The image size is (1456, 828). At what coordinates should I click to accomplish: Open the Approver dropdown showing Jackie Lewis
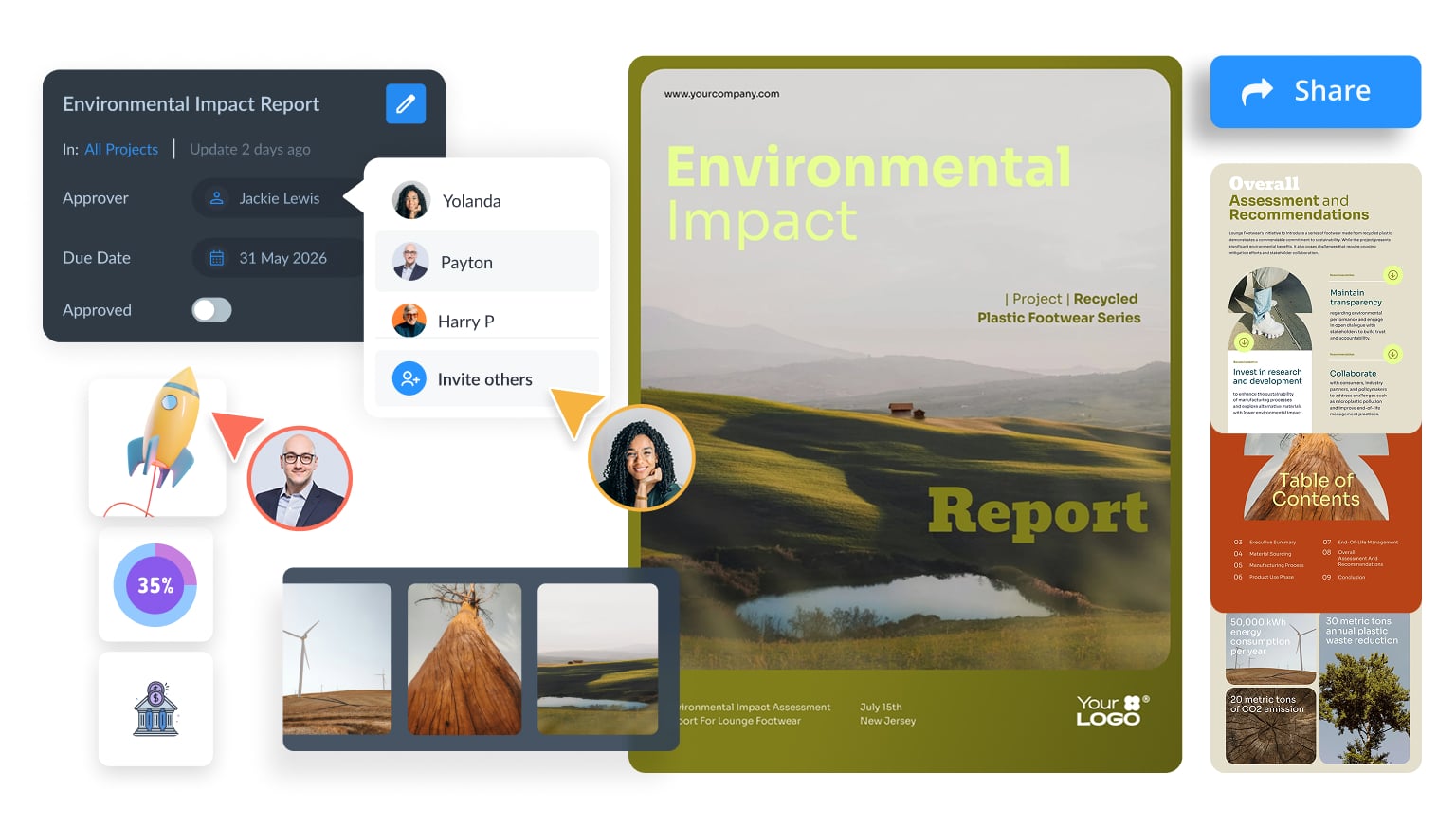[x=278, y=198]
